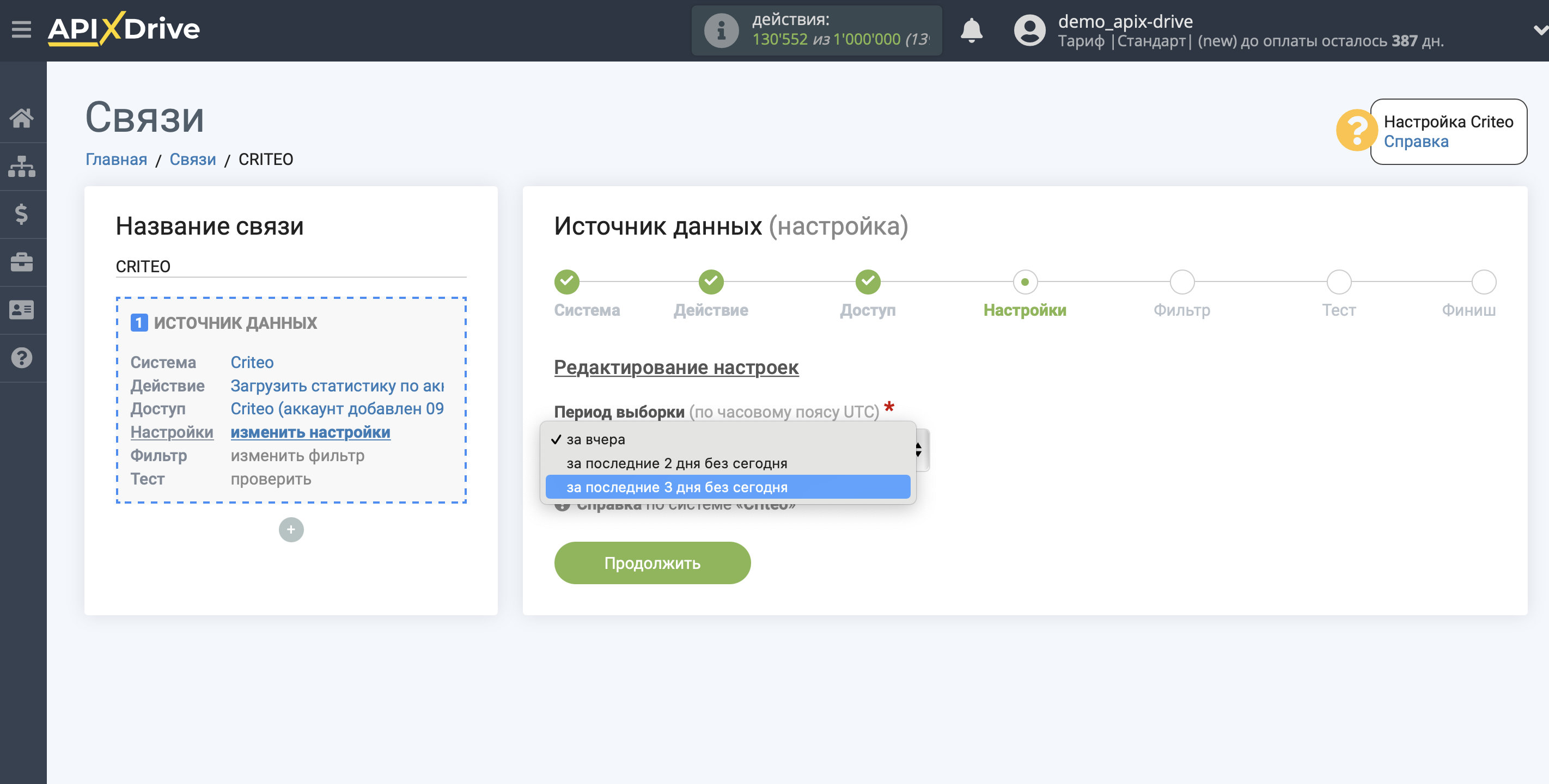Open the question mark help icon in sidebar

(22, 358)
